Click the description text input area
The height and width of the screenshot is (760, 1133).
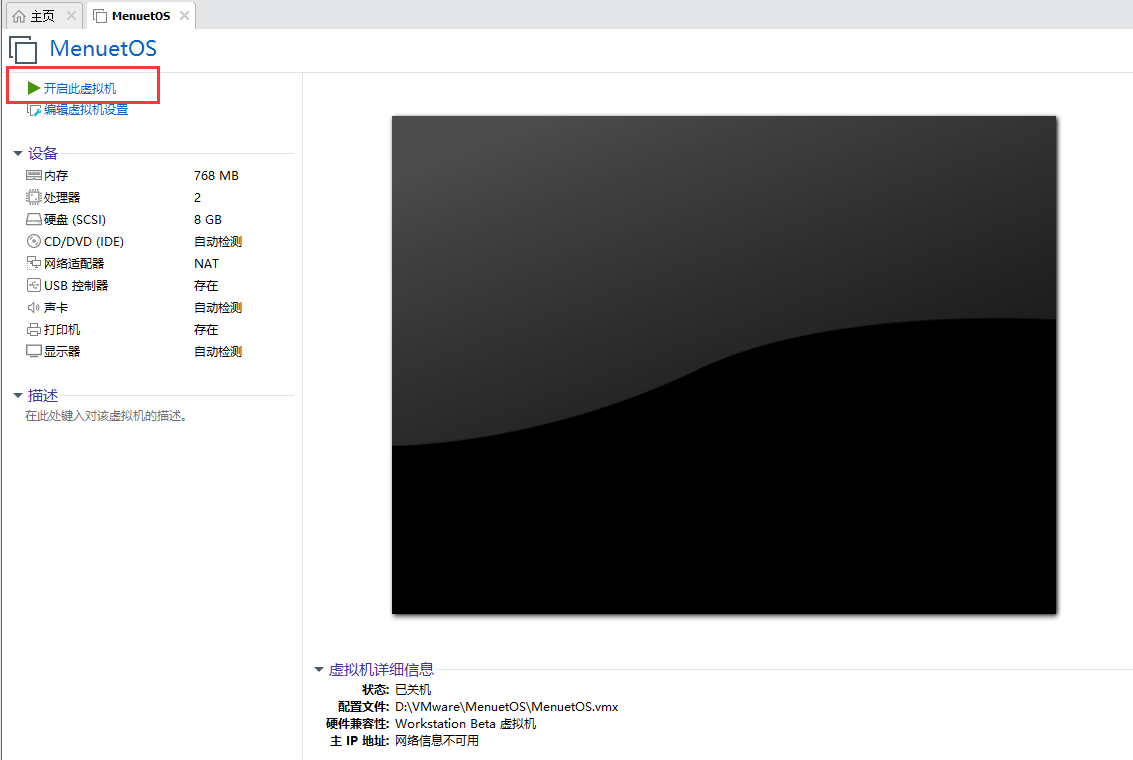point(107,416)
